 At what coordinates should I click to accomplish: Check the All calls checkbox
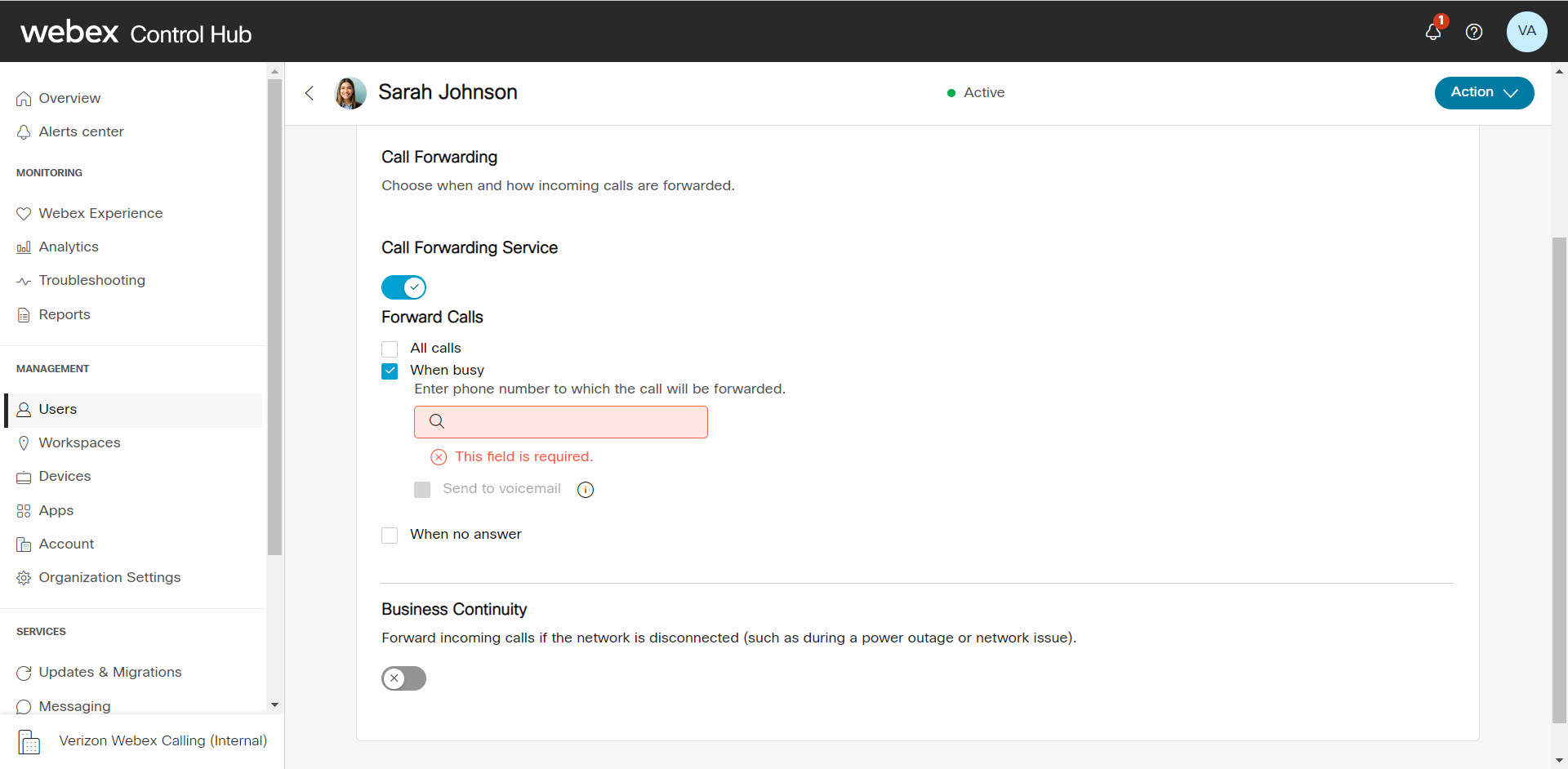pyautogui.click(x=390, y=349)
